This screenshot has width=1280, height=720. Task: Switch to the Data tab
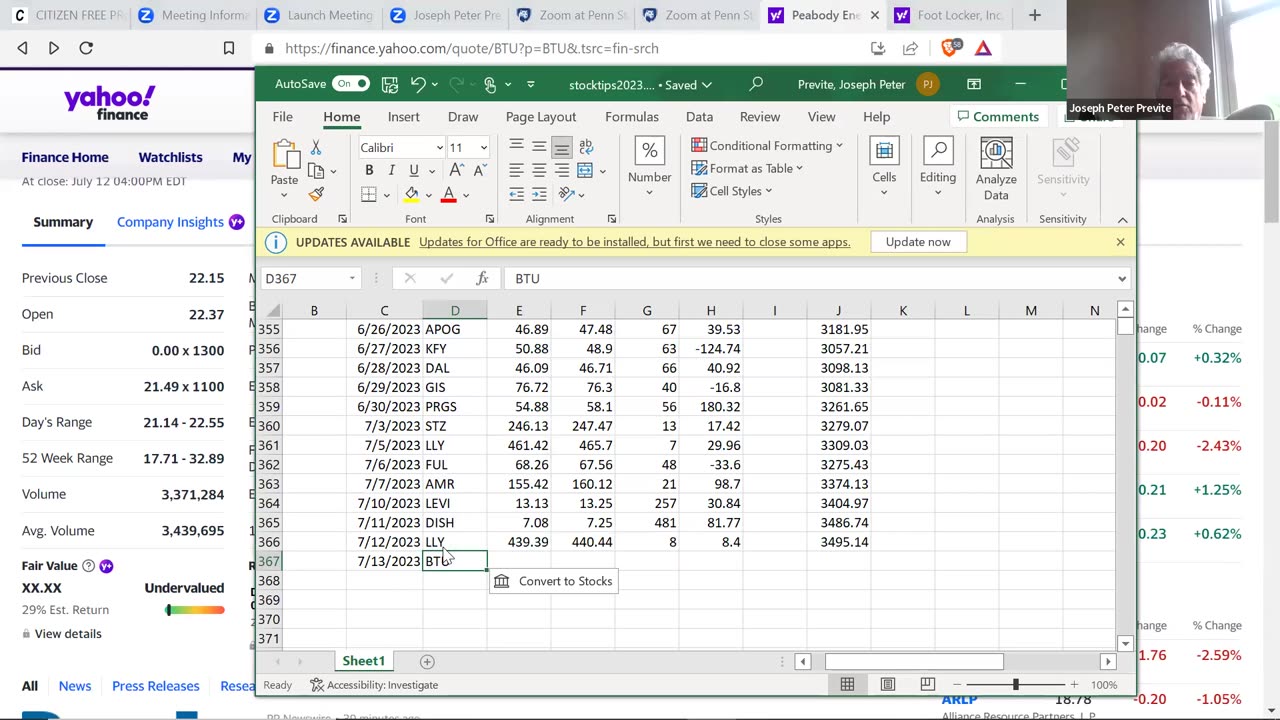tap(699, 117)
